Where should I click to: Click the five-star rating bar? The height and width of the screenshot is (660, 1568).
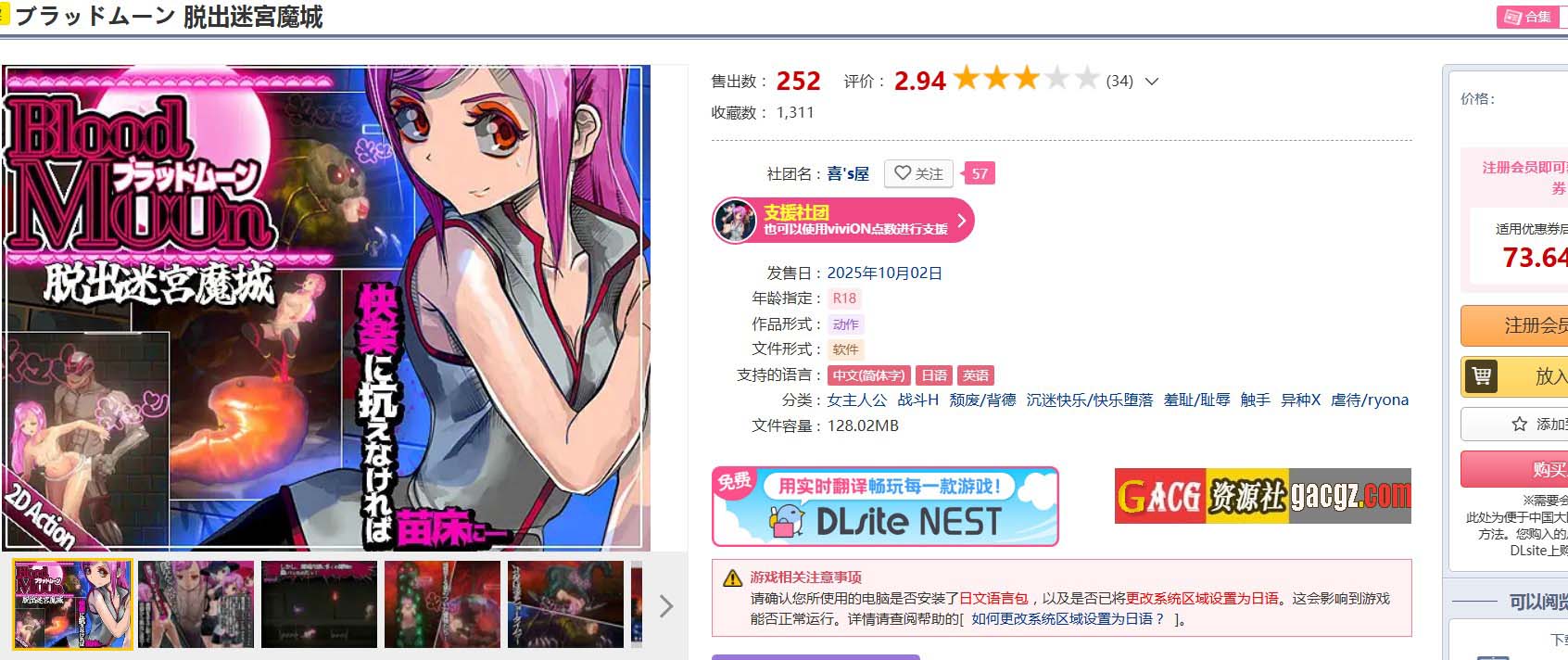(1026, 79)
